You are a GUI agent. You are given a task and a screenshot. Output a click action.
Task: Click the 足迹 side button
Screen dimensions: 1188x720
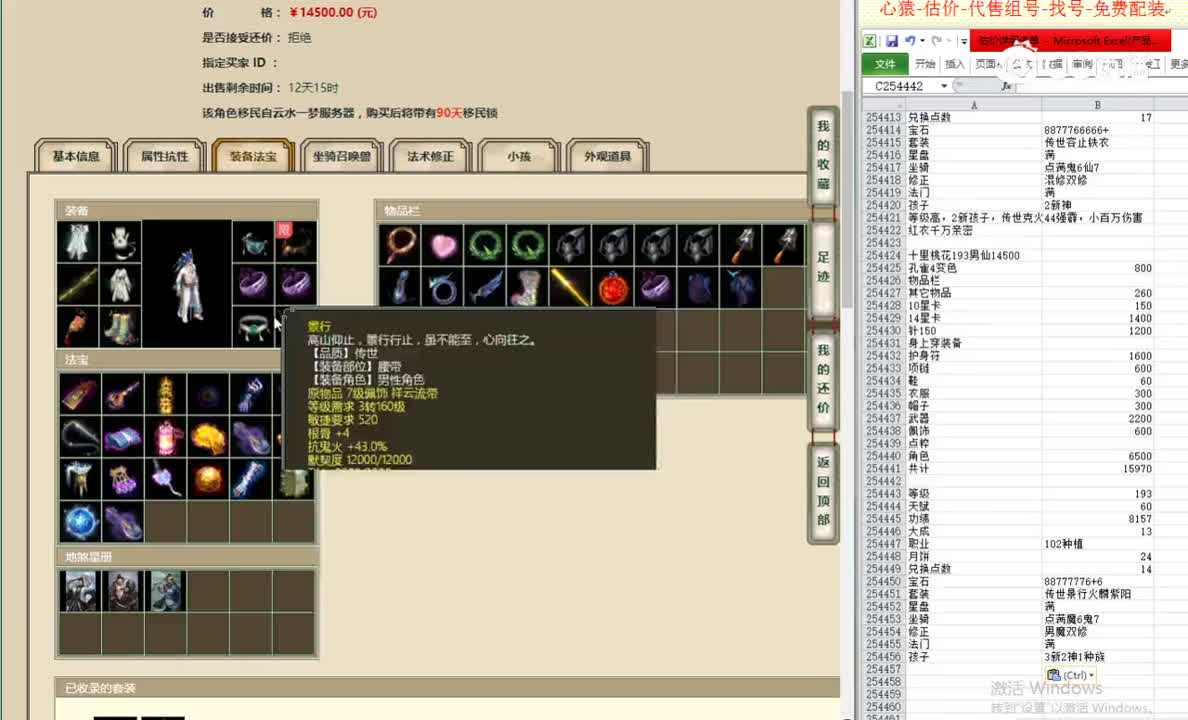click(823, 267)
